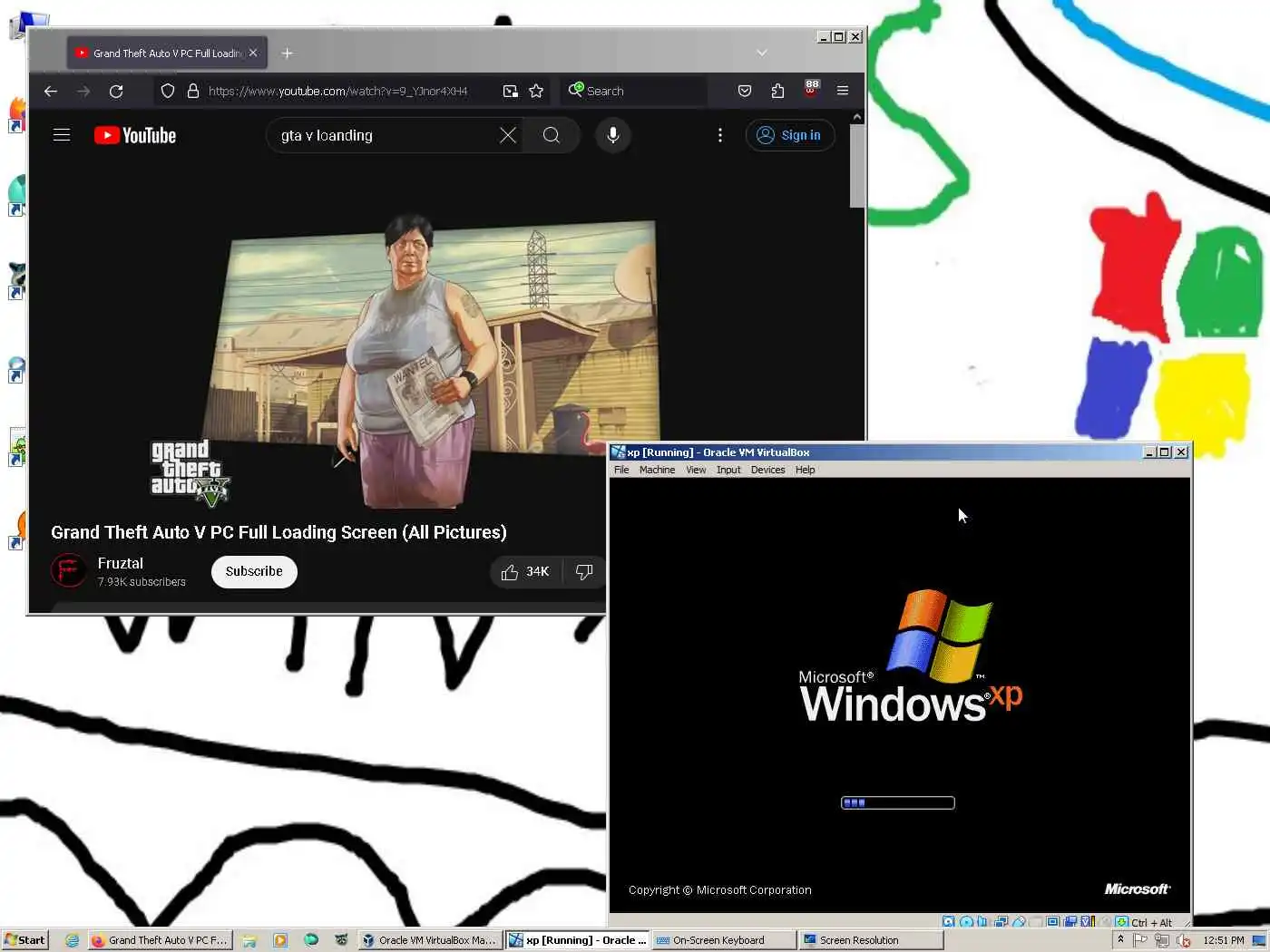This screenshot has height=952, width=1270.
Task: Switch to Oracle VM VirtualBox Manager taskbar button
Action: coord(430,940)
